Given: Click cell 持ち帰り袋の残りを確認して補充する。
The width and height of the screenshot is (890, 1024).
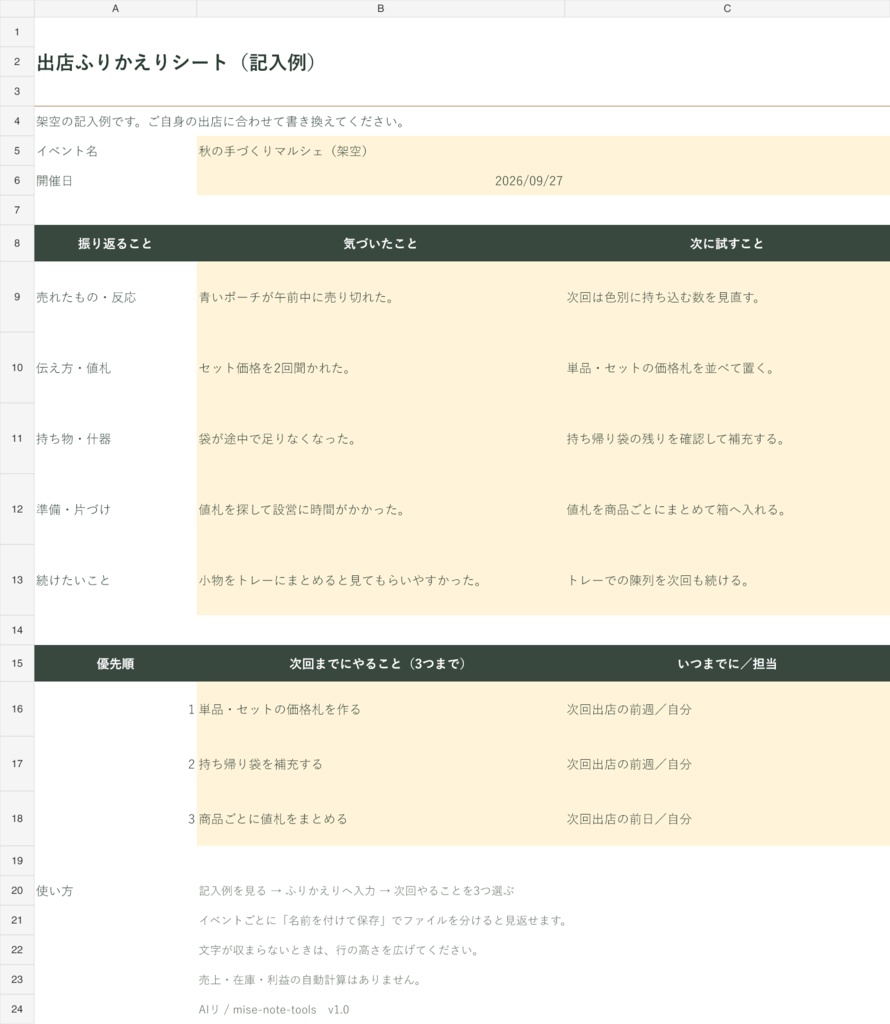Looking at the screenshot, I should point(727,439).
